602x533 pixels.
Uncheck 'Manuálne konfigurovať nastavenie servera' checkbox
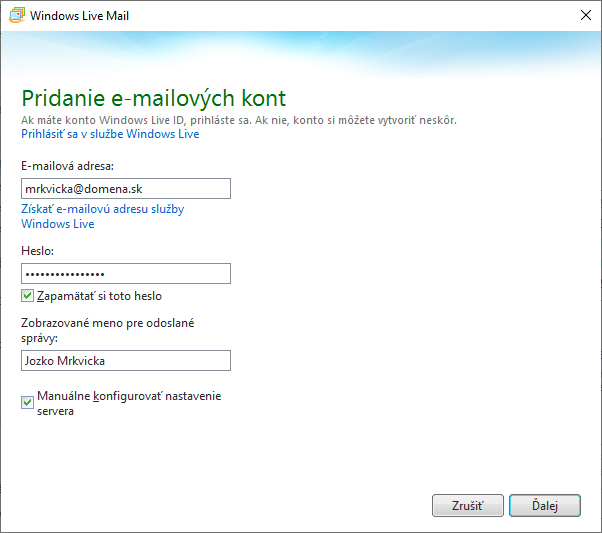[x=27, y=402]
